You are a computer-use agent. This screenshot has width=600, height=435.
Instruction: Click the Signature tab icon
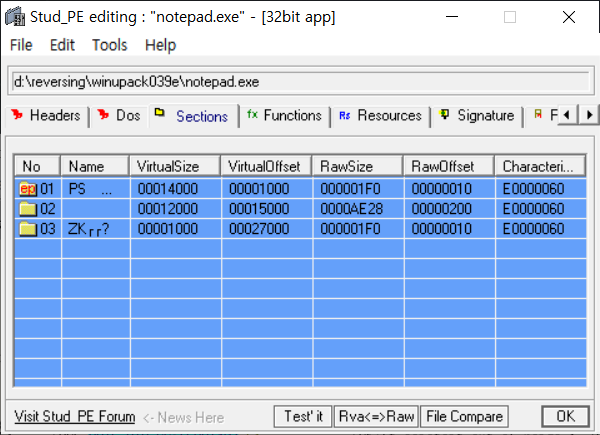click(x=444, y=114)
